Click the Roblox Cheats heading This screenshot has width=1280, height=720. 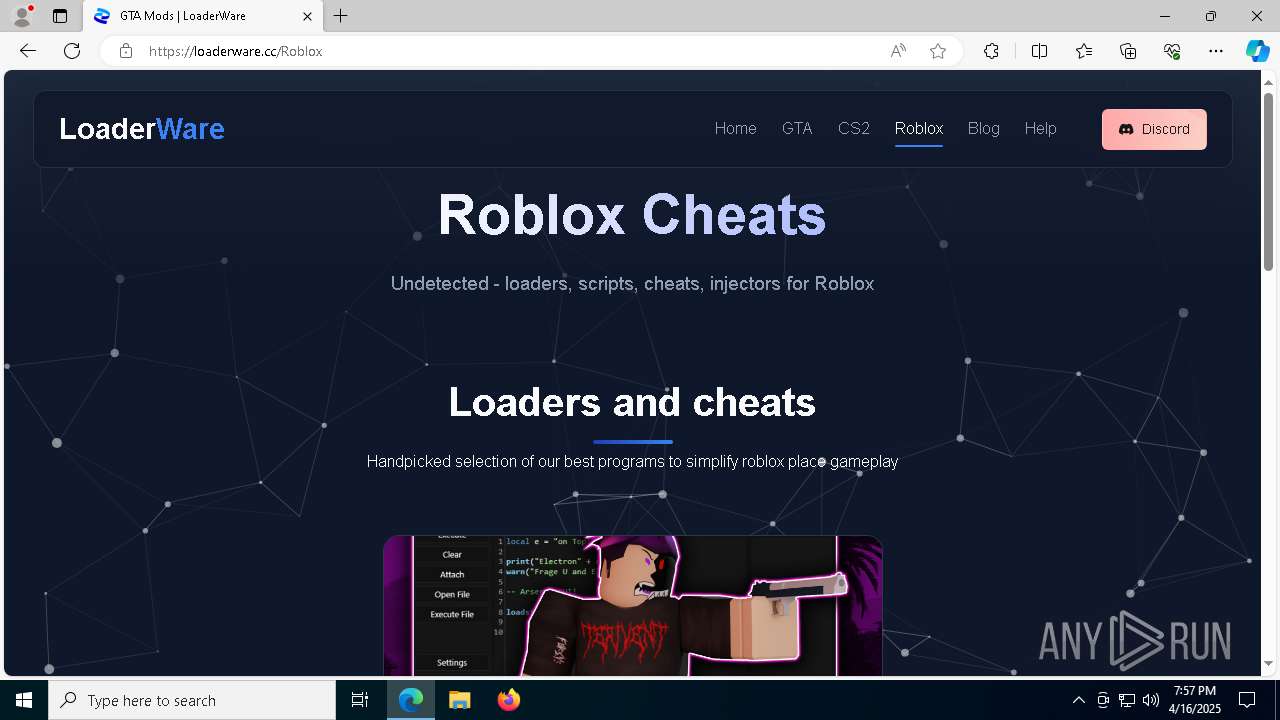point(632,214)
